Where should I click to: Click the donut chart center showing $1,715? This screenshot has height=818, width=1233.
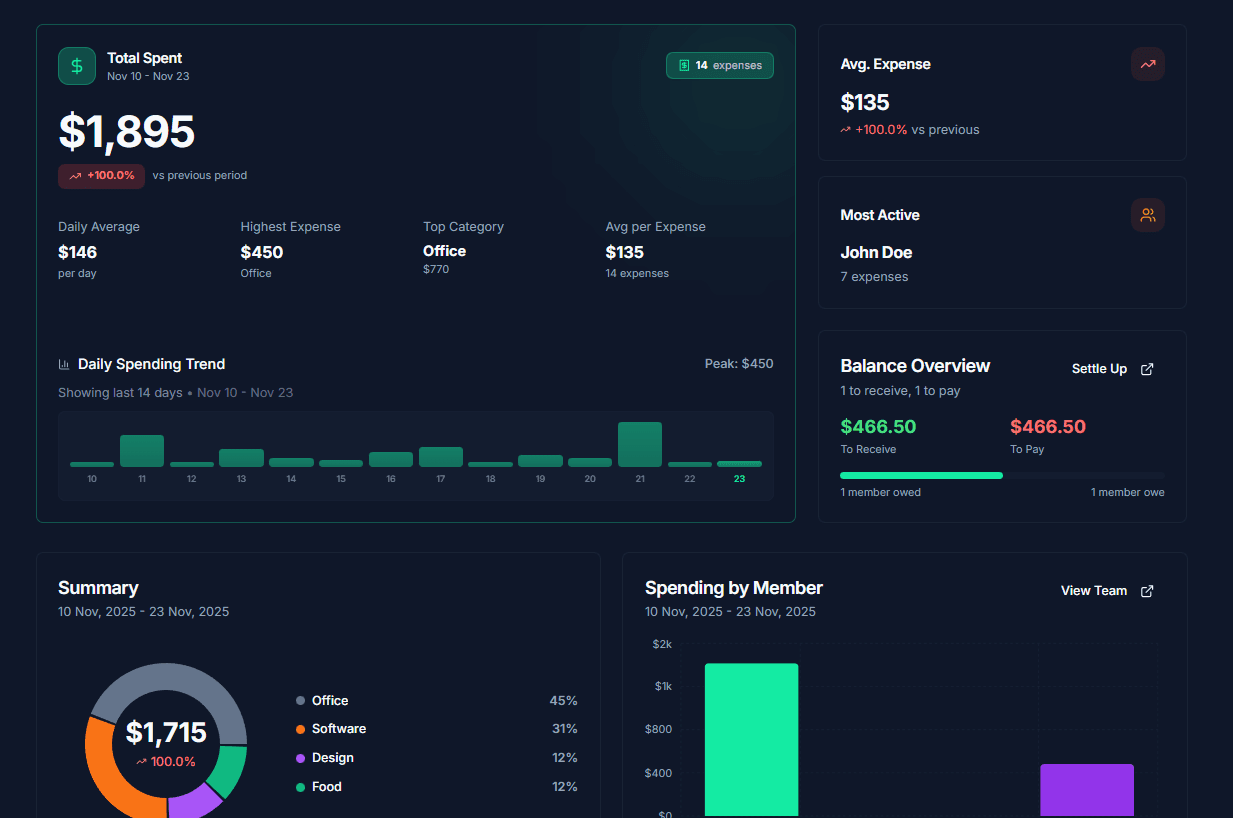tap(167, 734)
